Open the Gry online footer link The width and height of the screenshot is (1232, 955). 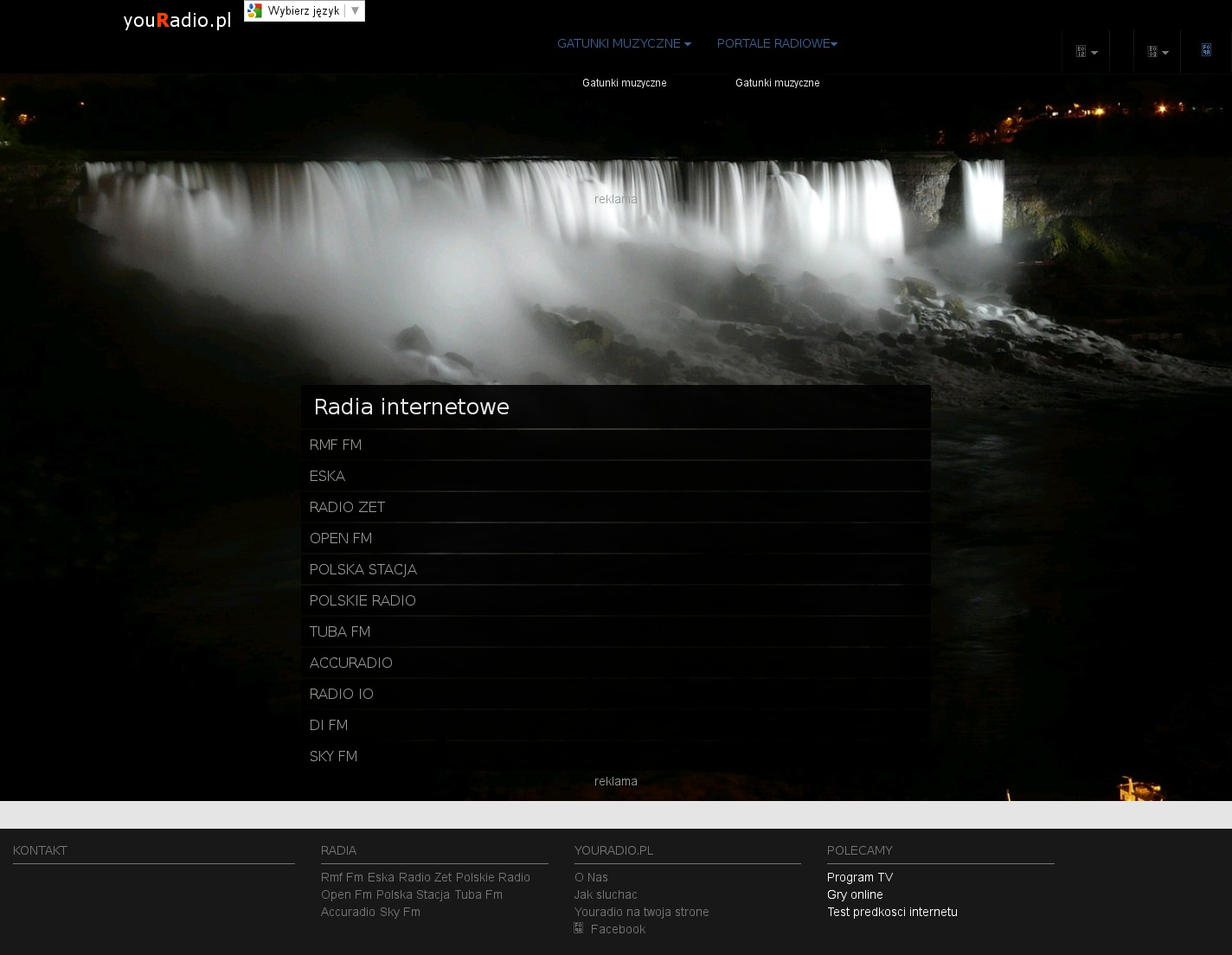(x=855, y=894)
